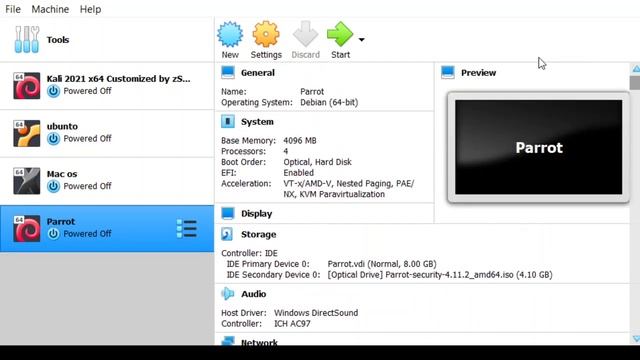The width and height of the screenshot is (640, 360).
Task: Click the Audio section speaker icon
Action: coord(228,294)
